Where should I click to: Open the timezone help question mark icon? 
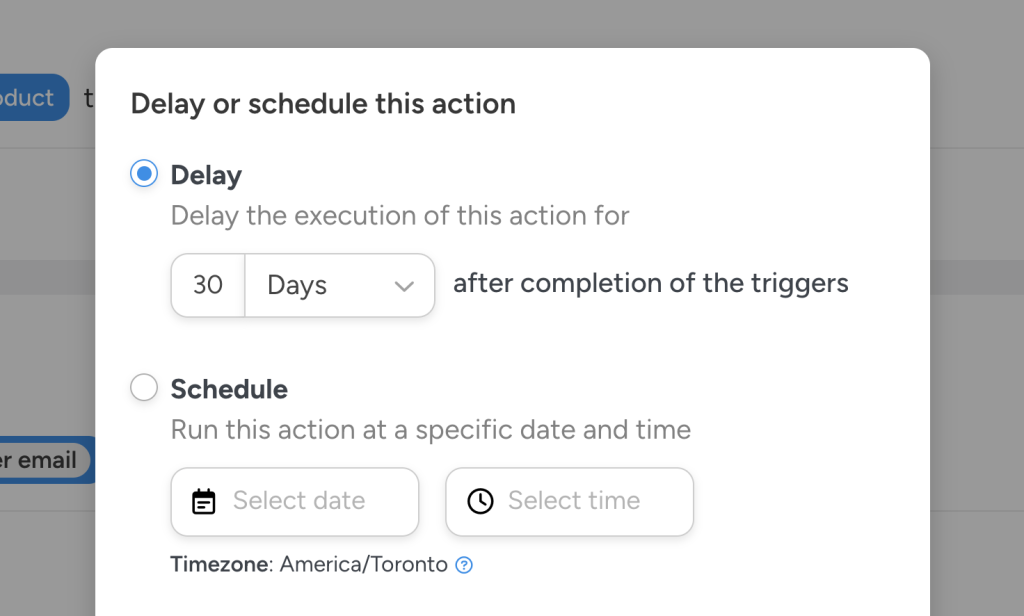tap(464, 565)
